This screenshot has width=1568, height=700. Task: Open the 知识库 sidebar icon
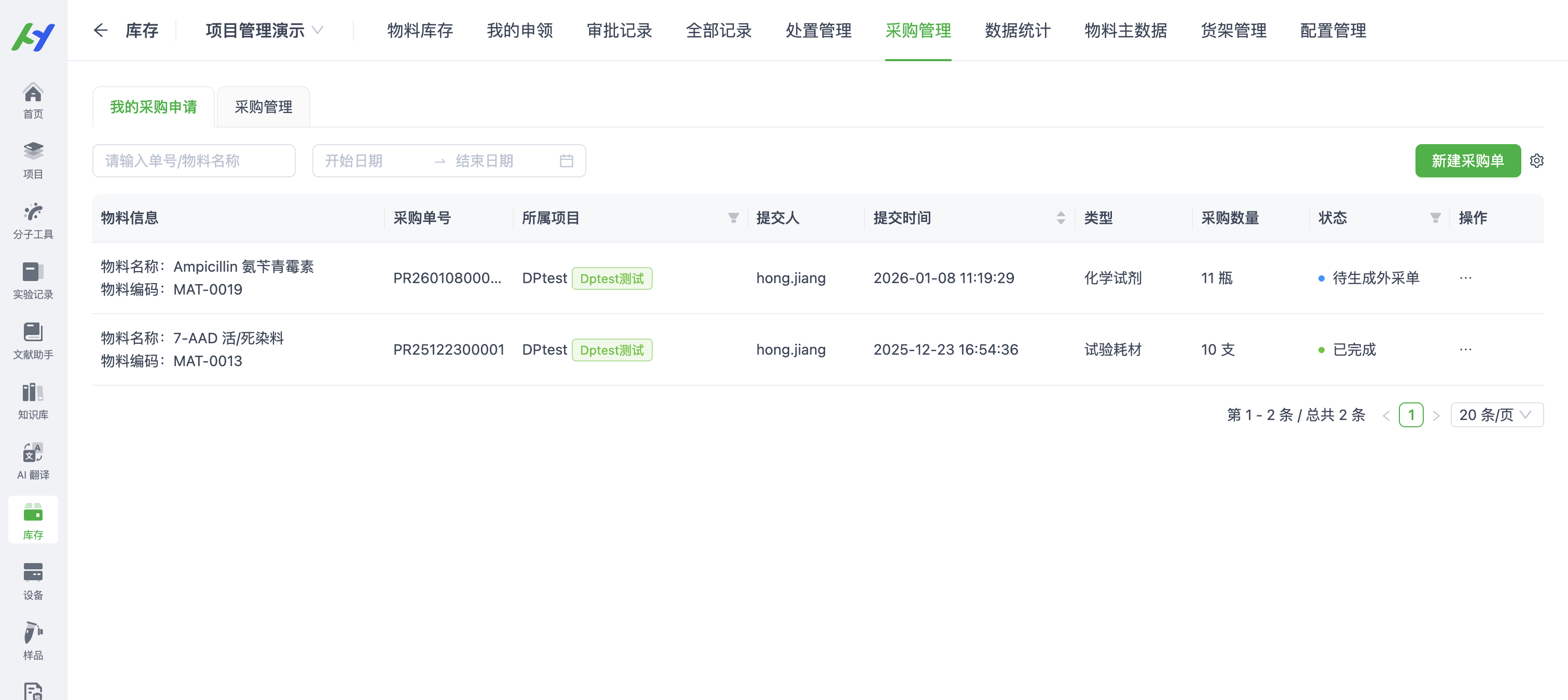tap(33, 401)
